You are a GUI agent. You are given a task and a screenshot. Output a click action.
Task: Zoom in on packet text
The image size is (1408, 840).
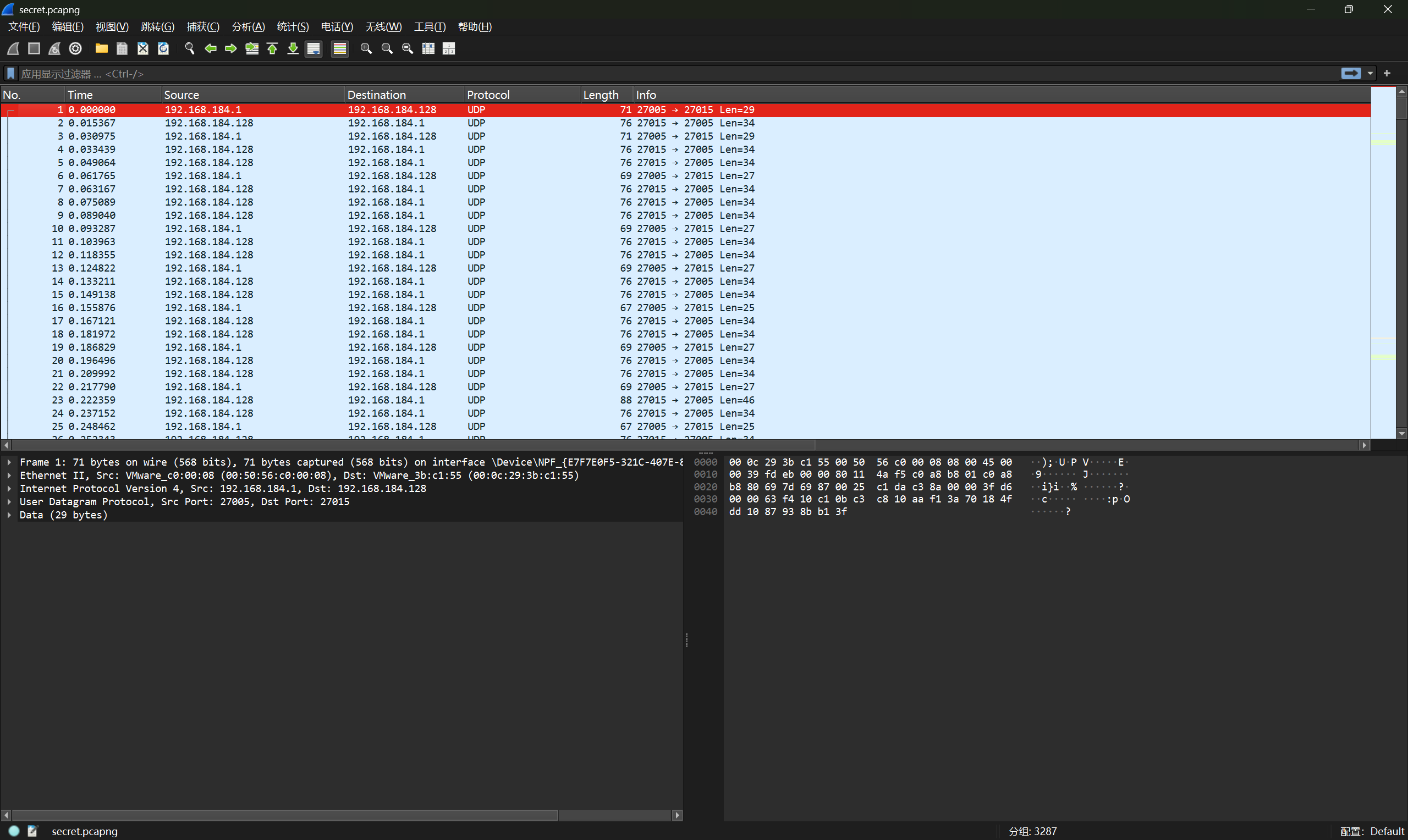pyautogui.click(x=366, y=49)
